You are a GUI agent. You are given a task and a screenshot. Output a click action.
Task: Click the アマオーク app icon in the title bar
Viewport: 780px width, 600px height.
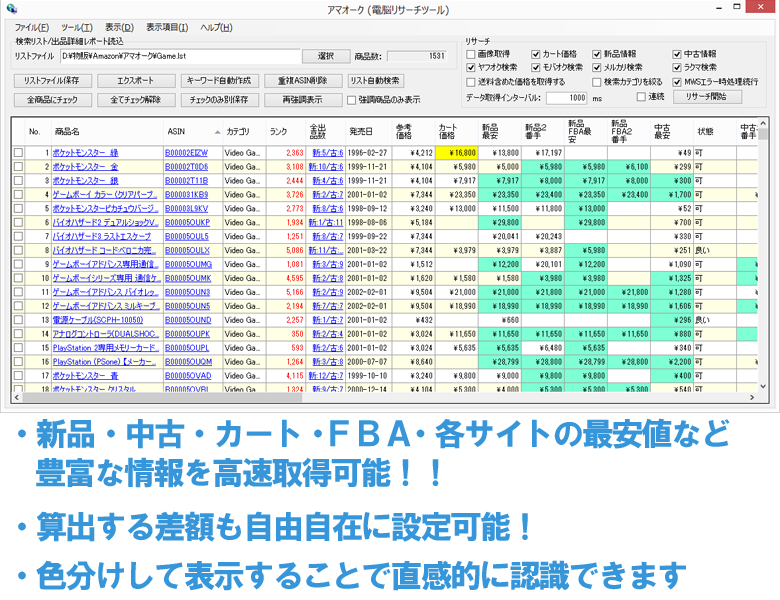(12, 9)
